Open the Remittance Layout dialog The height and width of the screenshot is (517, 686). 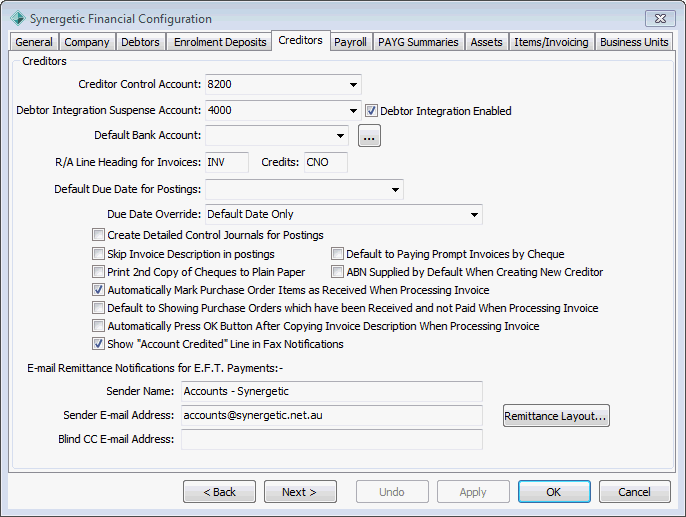(556, 416)
